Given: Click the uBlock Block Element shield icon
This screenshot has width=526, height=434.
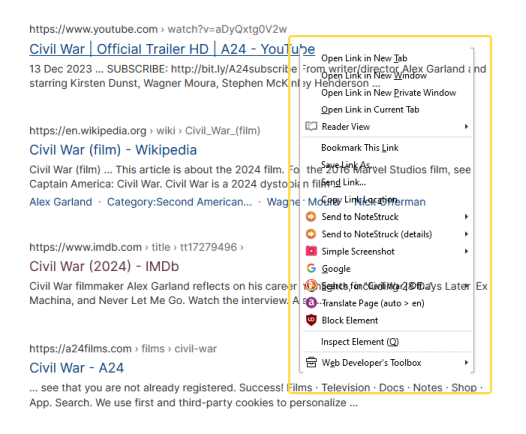Looking at the screenshot, I should pyautogui.click(x=311, y=320).
